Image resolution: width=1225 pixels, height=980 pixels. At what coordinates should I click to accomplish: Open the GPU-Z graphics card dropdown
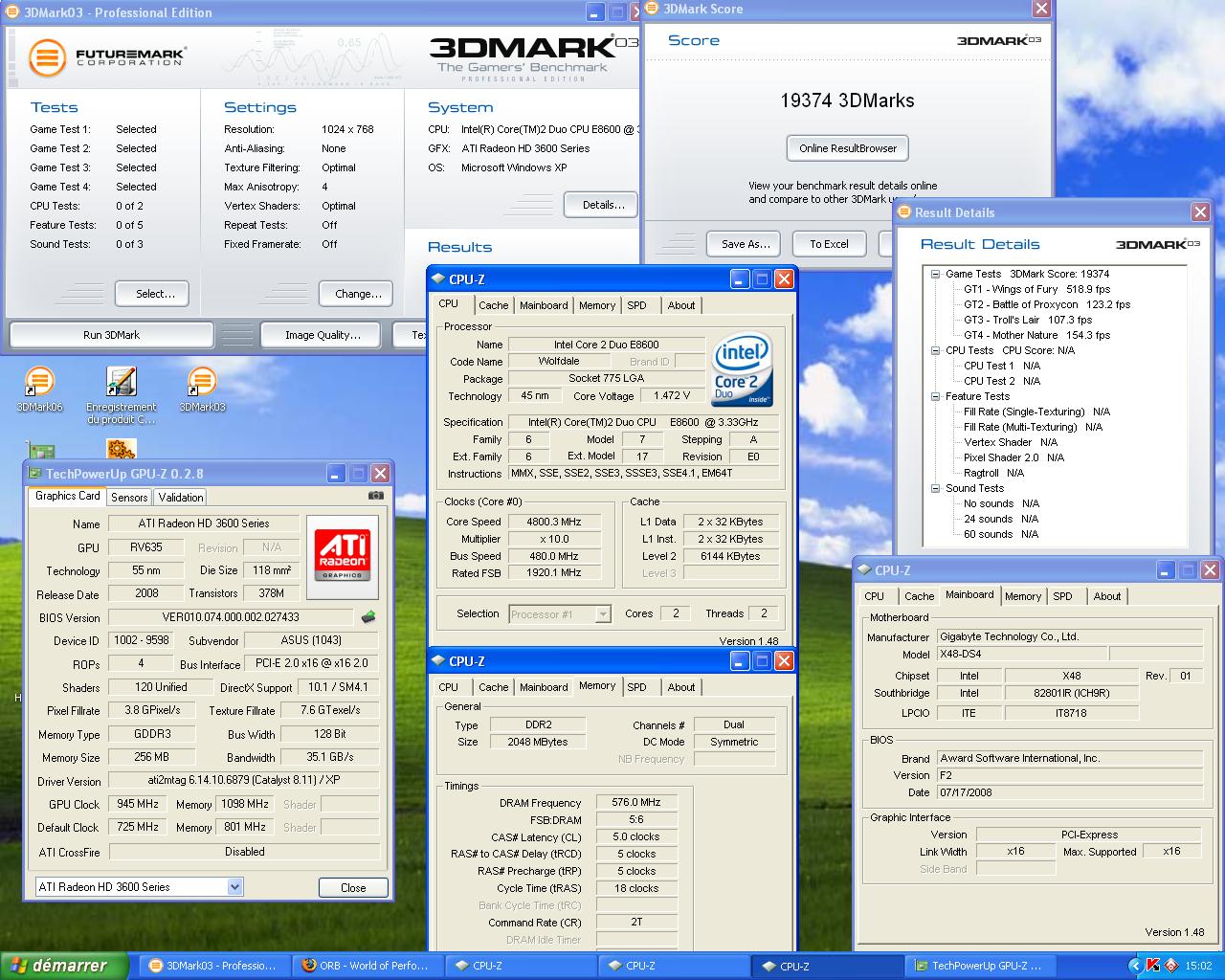click(234, 887)
